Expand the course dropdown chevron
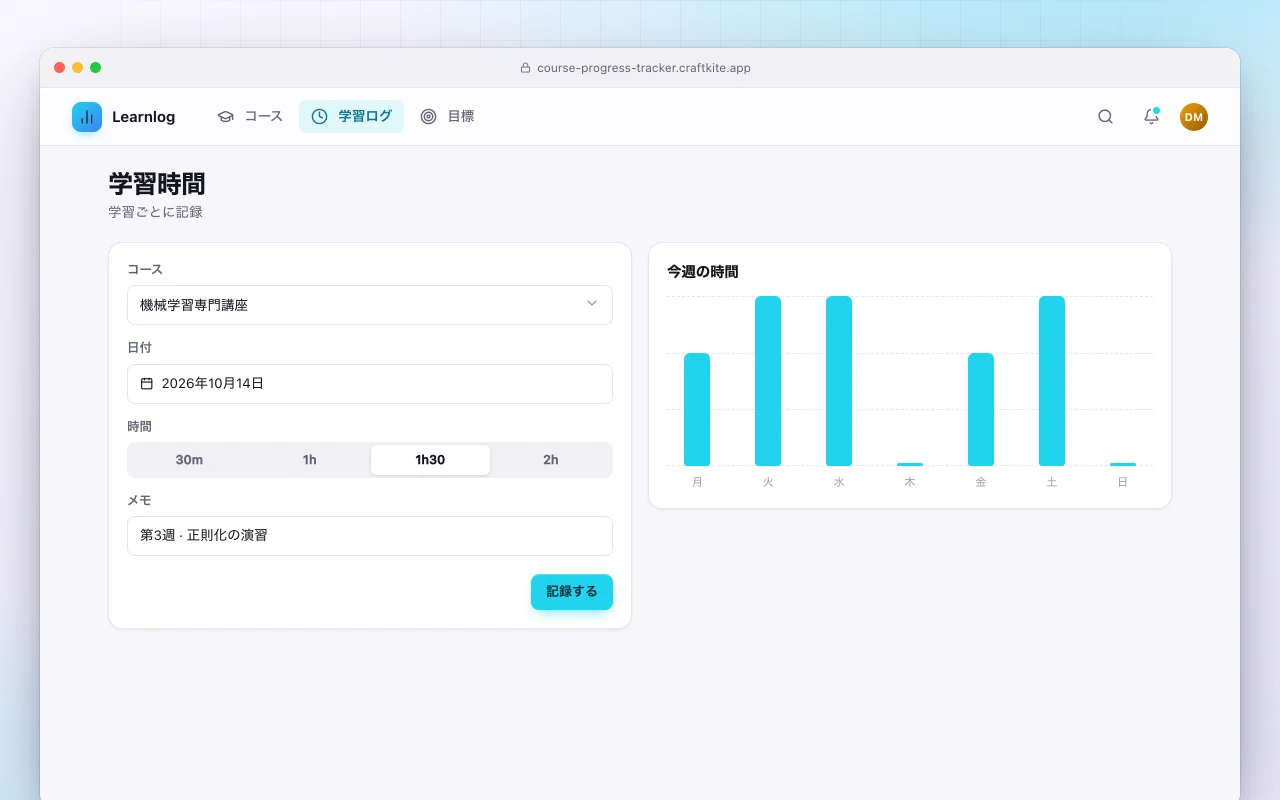The height and width of the screenshot is (800, 1280). 592,304
